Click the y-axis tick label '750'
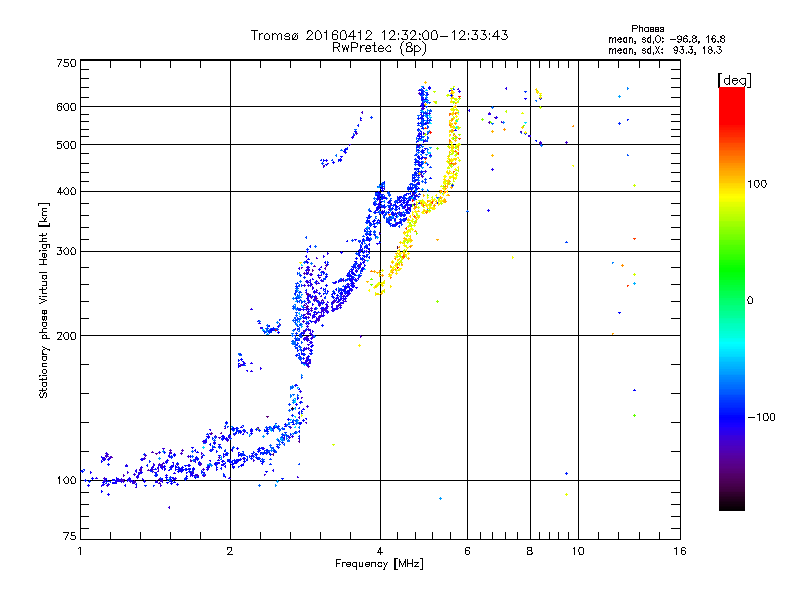 [66, 63]
